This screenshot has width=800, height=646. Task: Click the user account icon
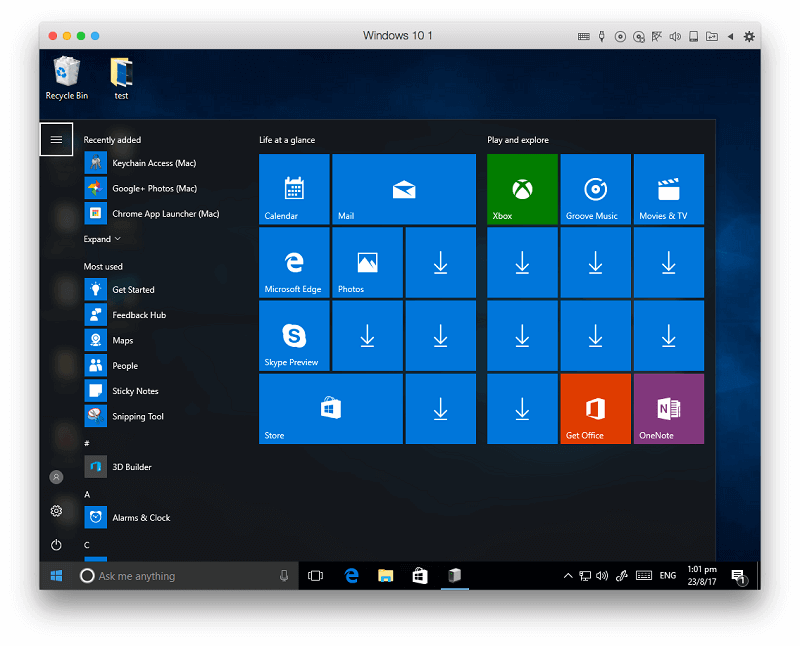tap(56, 477)
